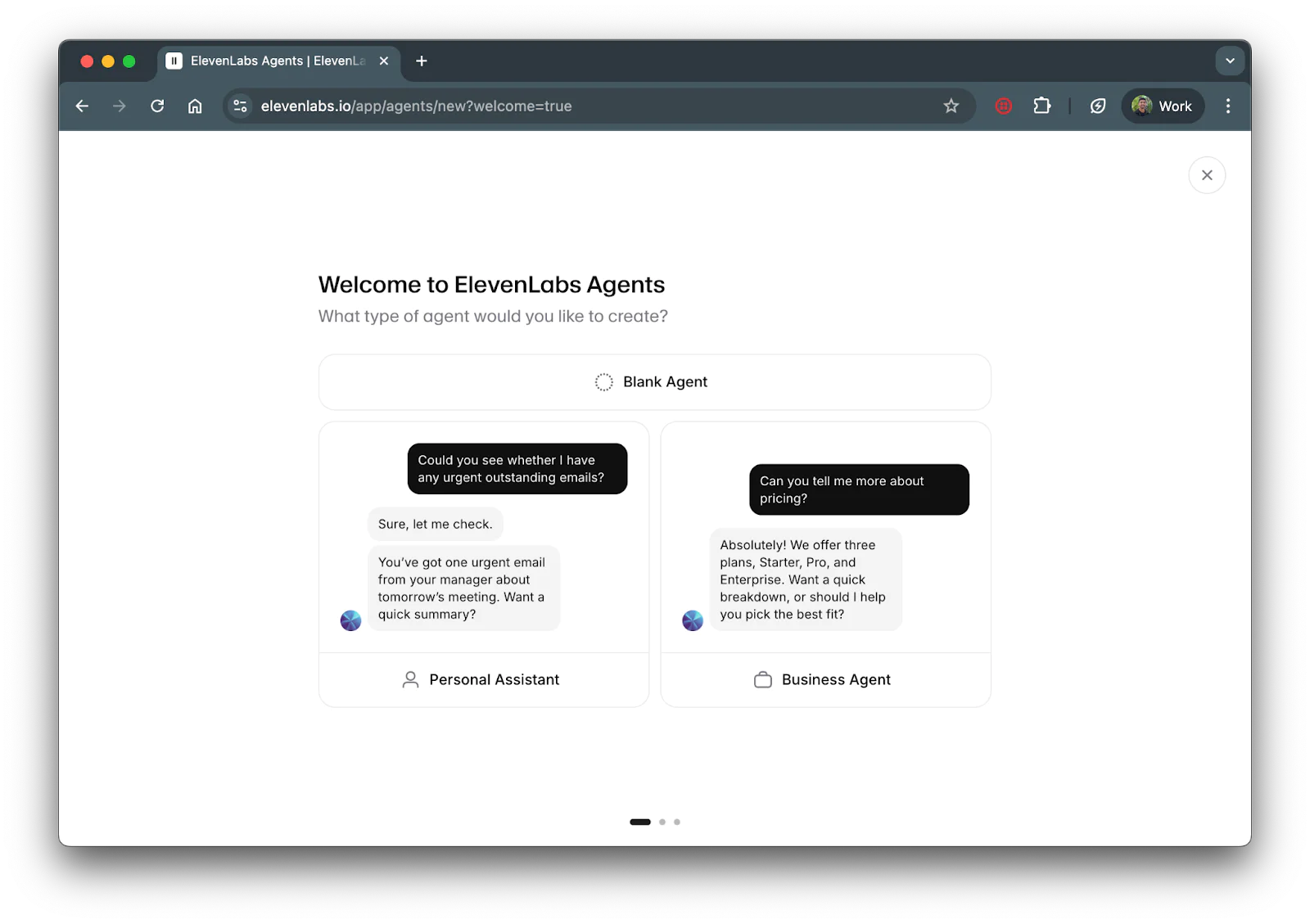Expand the tab search dropdown arrow
This screenshot has width=1310, height=924.
(1230, 61)
